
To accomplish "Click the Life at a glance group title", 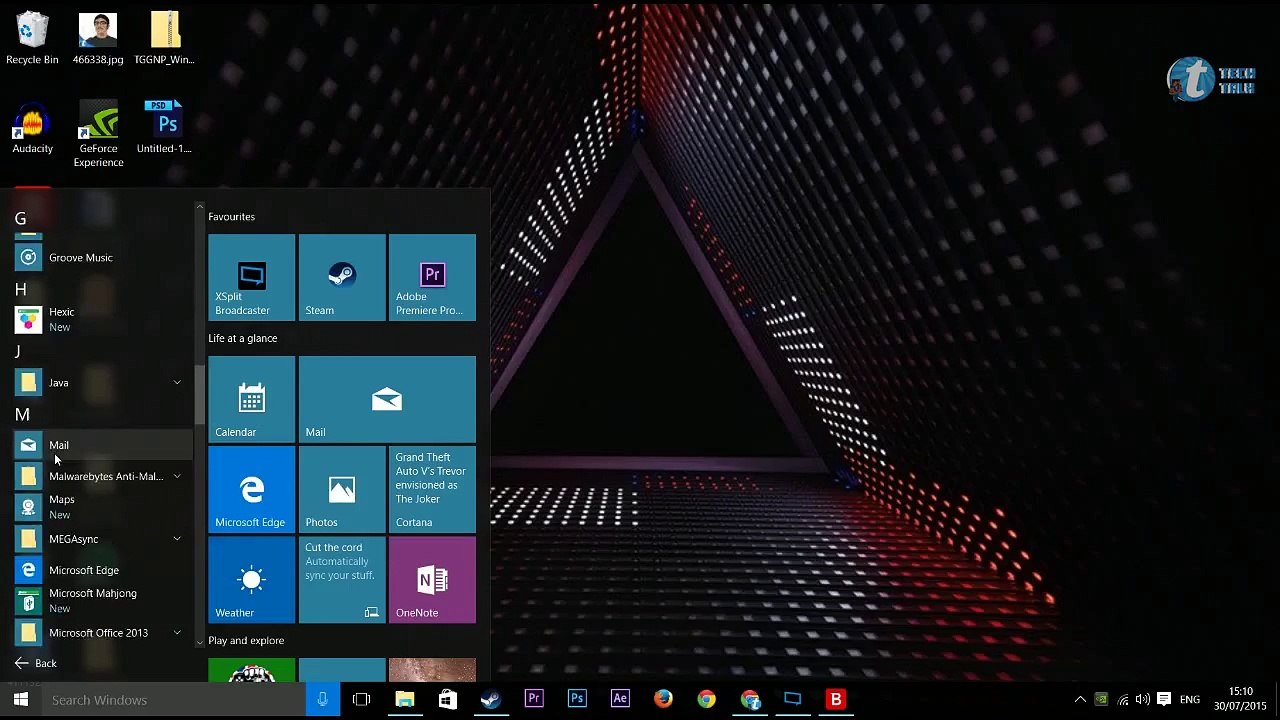I will point(243,338).
